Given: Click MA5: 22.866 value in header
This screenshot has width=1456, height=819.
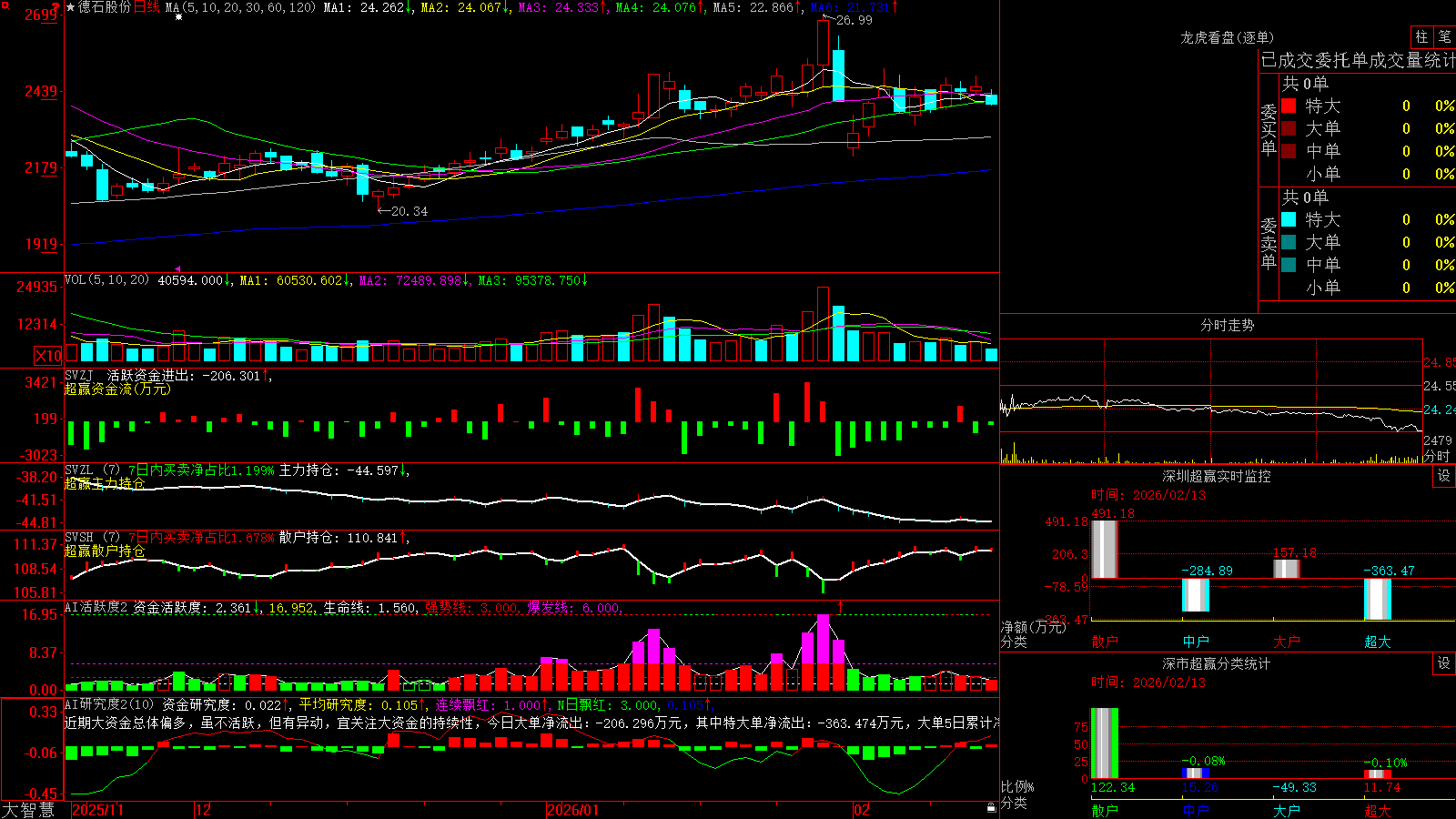Looking at the screenshot, I should pos(757,7).
